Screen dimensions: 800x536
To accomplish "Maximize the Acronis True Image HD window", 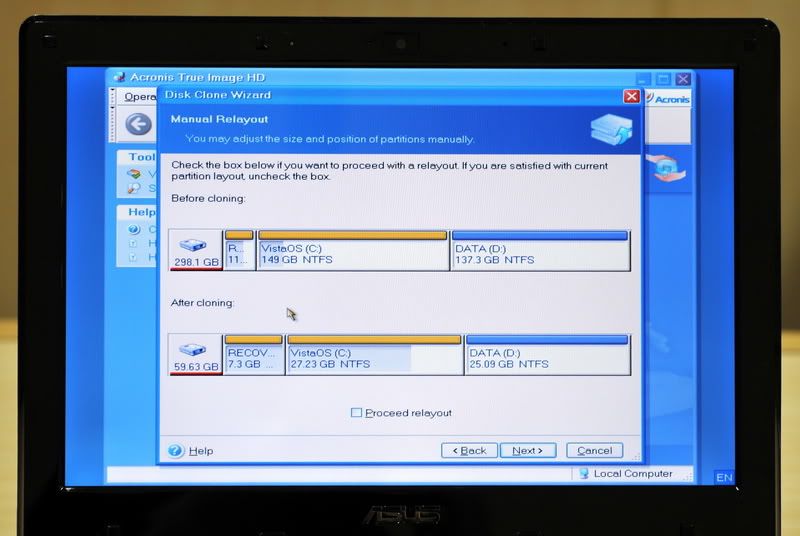I will pos(663,79).
